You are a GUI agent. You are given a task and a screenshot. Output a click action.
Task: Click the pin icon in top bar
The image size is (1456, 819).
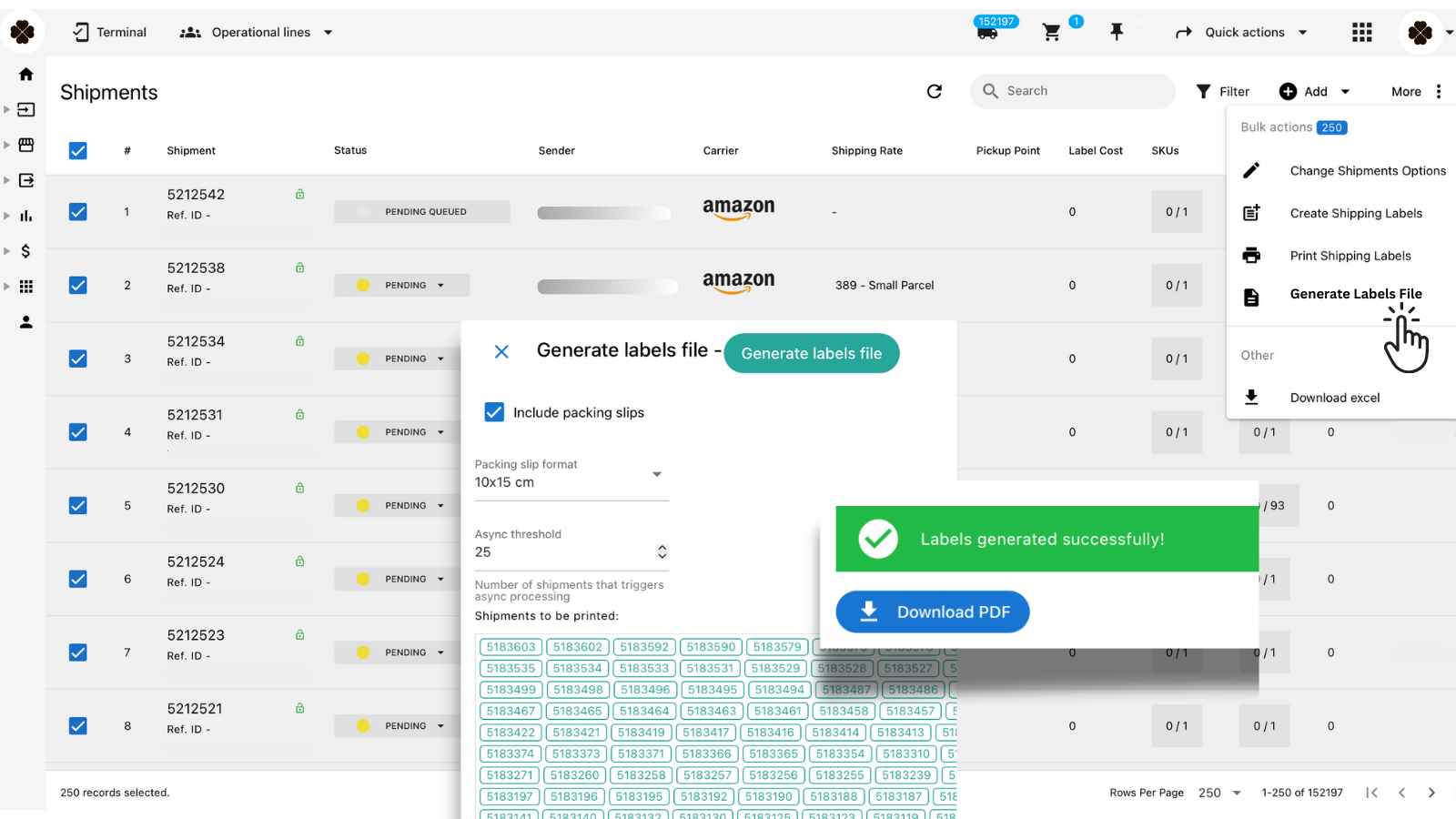click(x=1117, y=33)
